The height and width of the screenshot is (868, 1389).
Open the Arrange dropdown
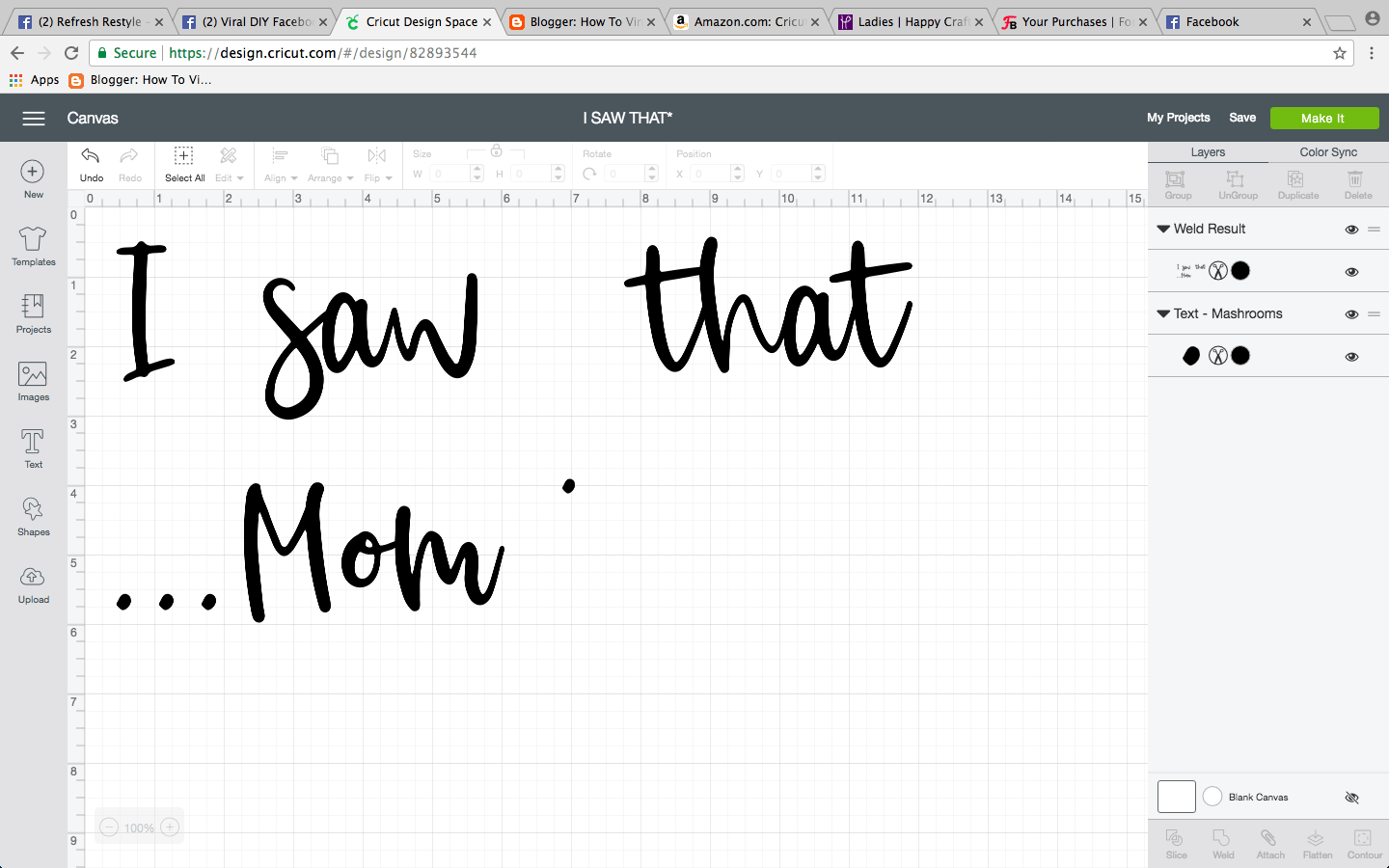point(330,164)
